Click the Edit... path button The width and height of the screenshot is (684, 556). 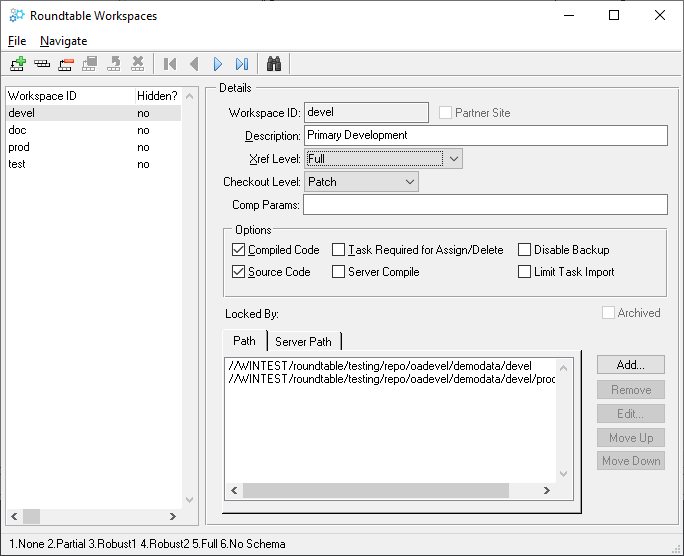click(x=631, y=413)
